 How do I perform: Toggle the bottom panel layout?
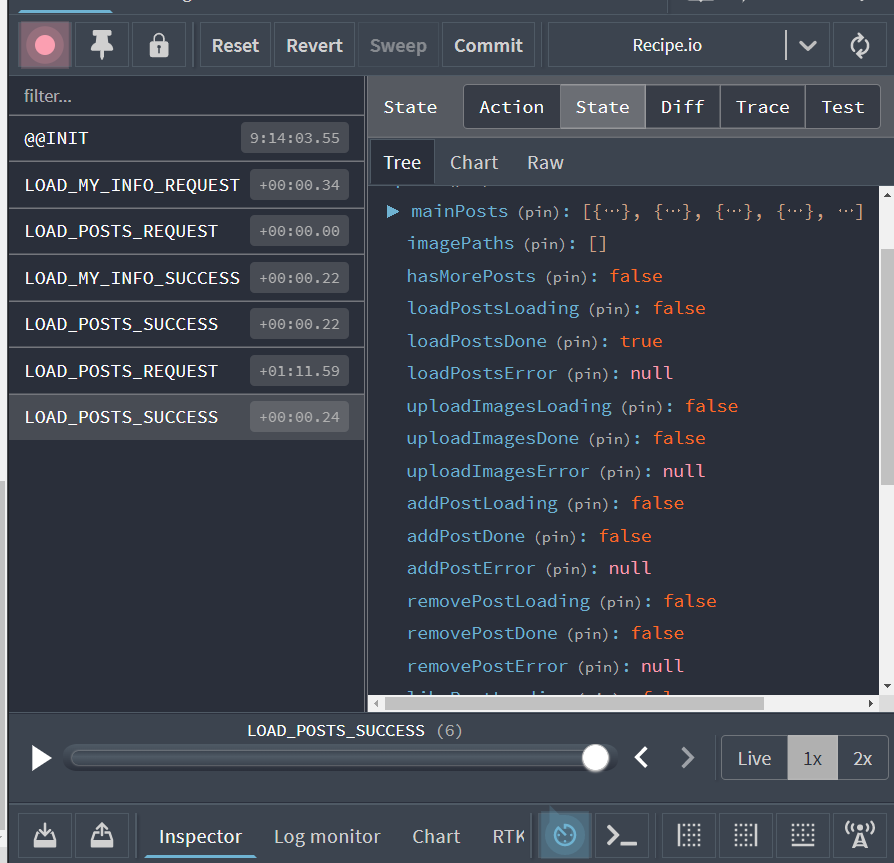pyautogui.click(x=802, y=835)
